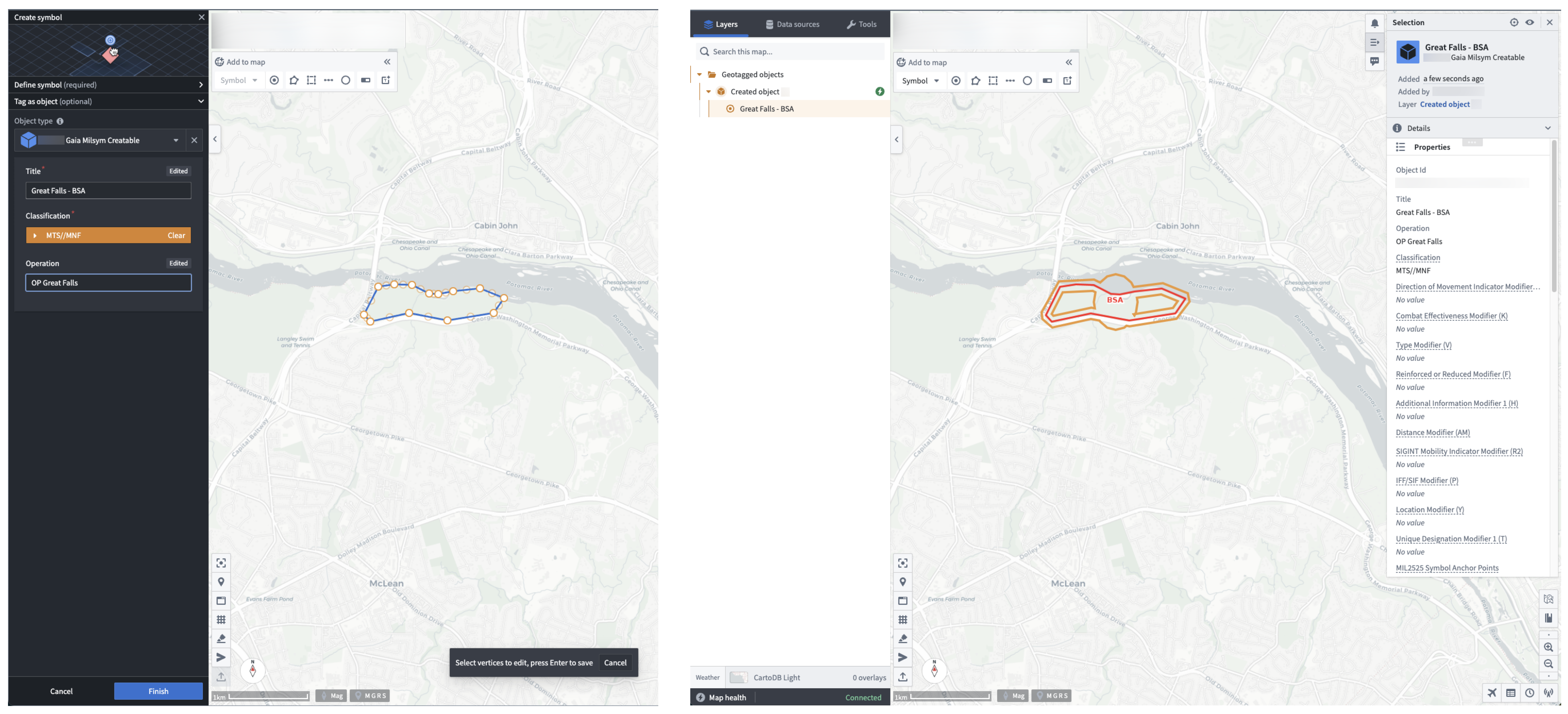This screenshot has height=714, width=1568.
Task: Open the comments speech bubble icon
Action: pyautogui.click(x=1375, y=61)
